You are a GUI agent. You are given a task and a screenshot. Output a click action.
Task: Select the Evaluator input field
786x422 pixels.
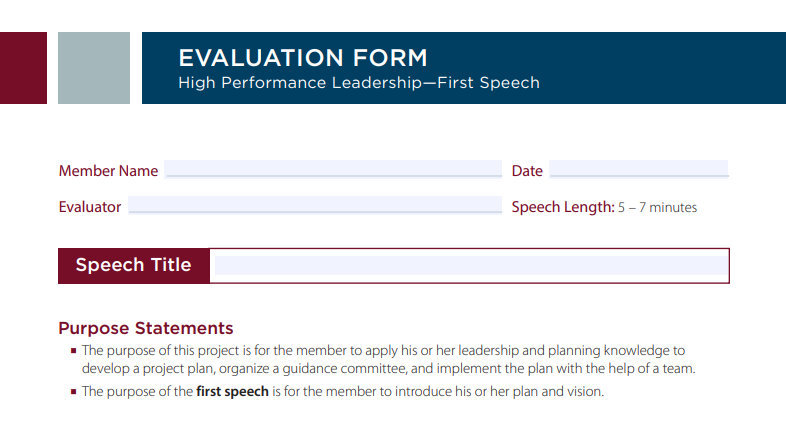point(315,206)
